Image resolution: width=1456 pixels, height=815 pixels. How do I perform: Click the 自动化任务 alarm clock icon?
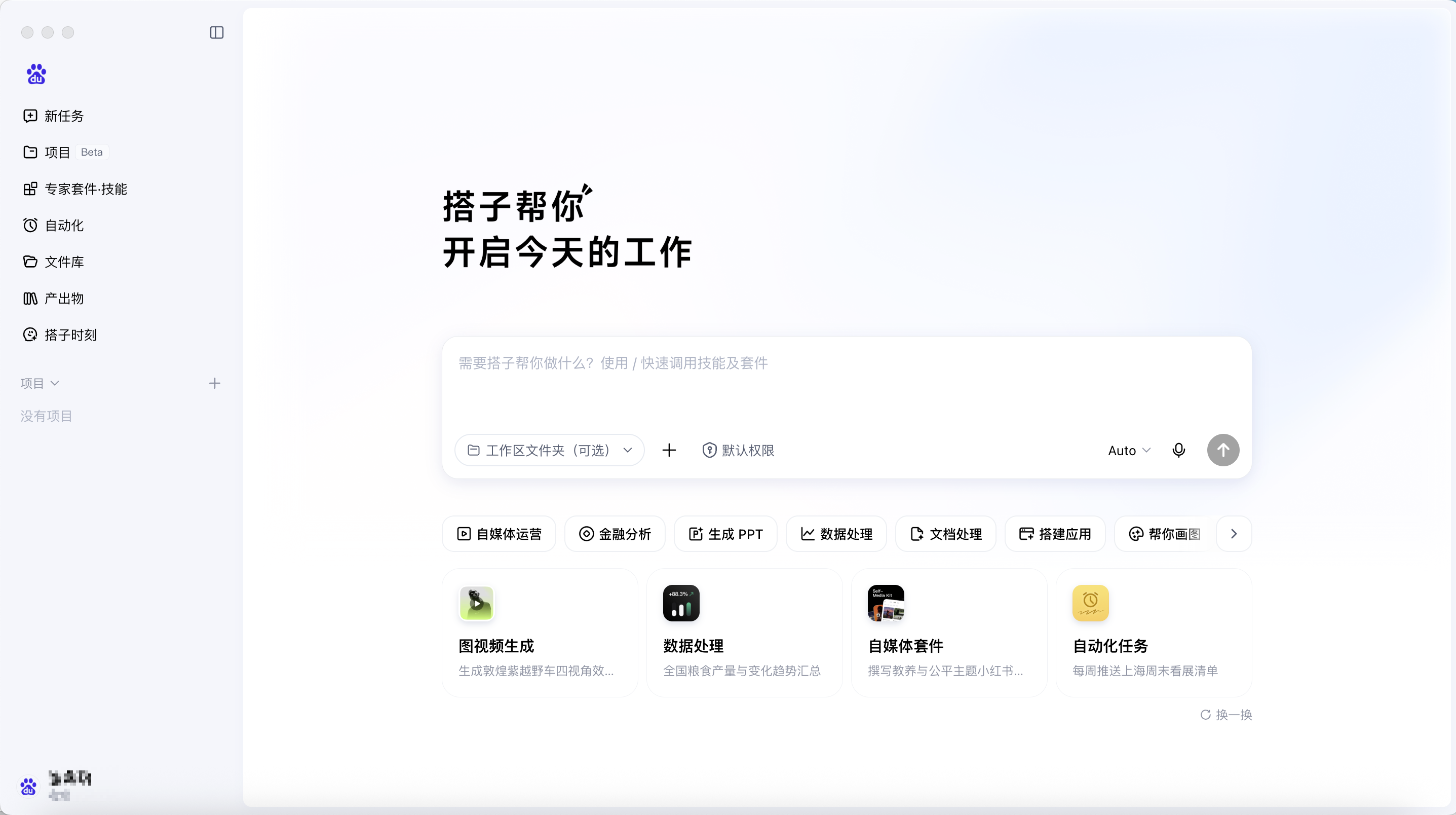1090,603
